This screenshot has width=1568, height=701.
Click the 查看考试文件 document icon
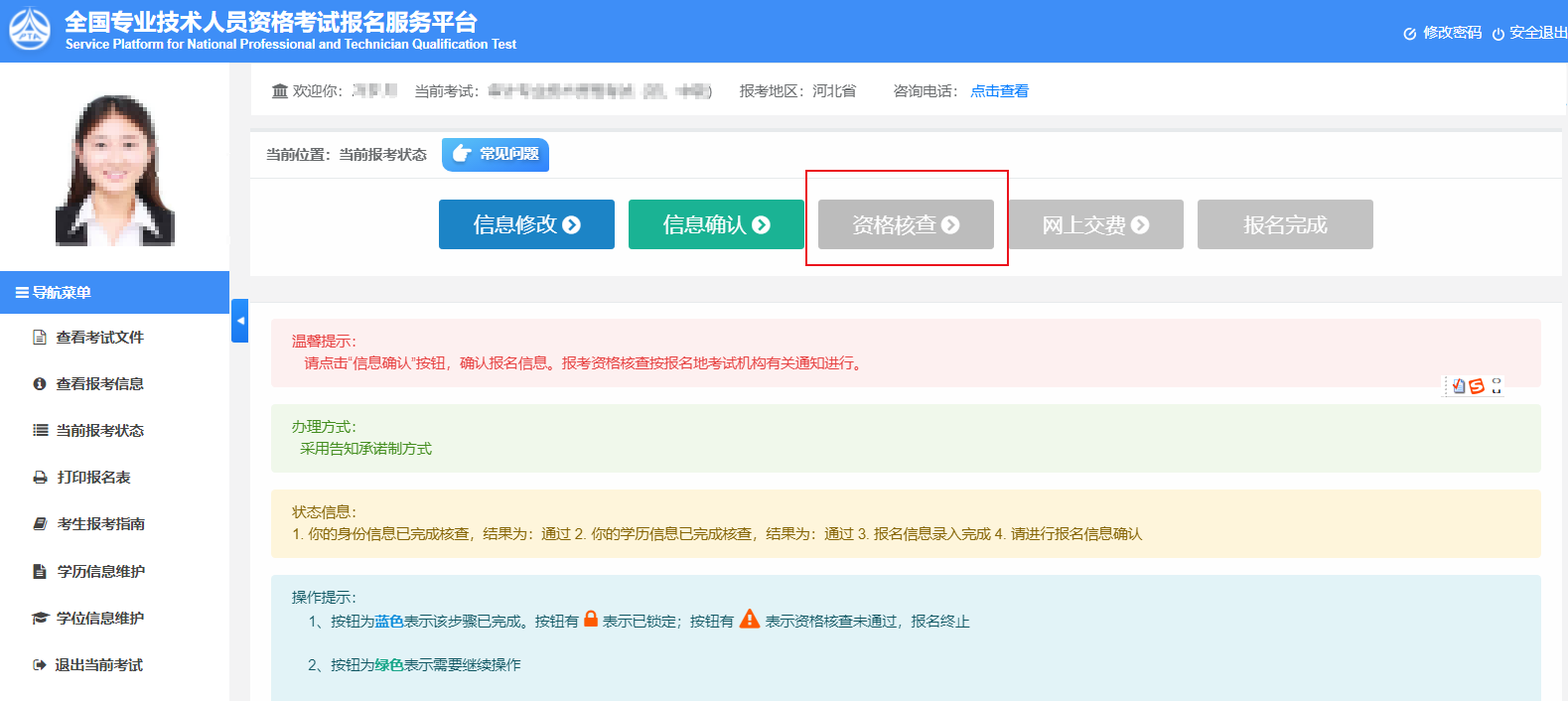coord(40,338)
